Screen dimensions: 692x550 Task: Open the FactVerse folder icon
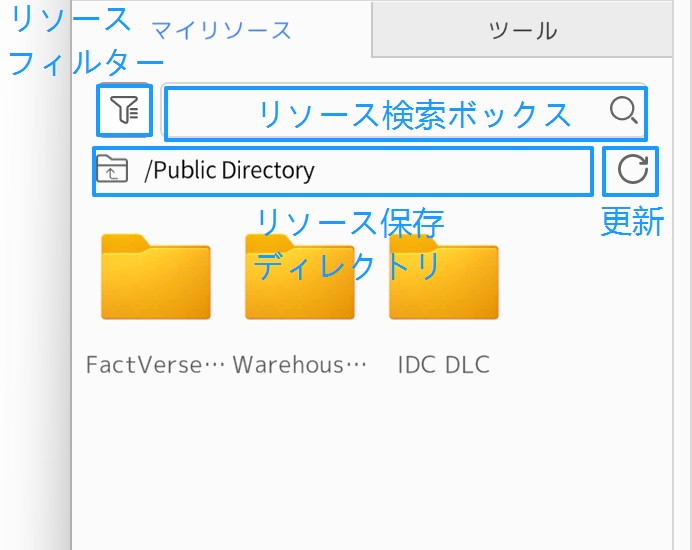pyautogui.click(x=156, y=278)
